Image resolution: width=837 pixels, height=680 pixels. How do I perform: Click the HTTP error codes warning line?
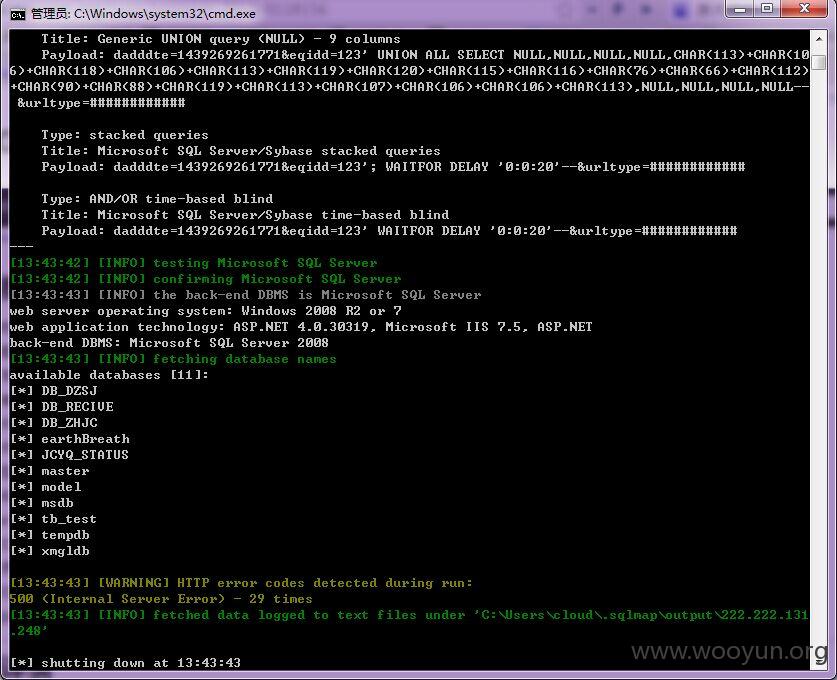[241, 583]
